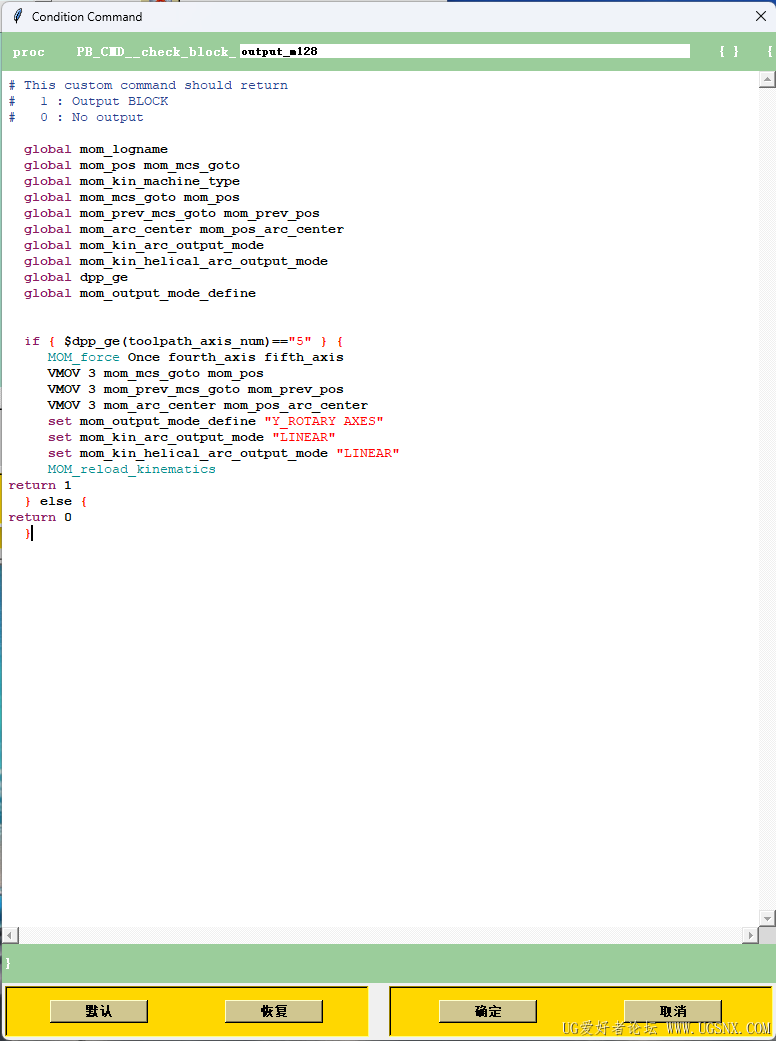Click 'global mom_arc_center mom_pos_arc_center' line
This screenshot has height=1041, width=776.
(x=184, y=229)
